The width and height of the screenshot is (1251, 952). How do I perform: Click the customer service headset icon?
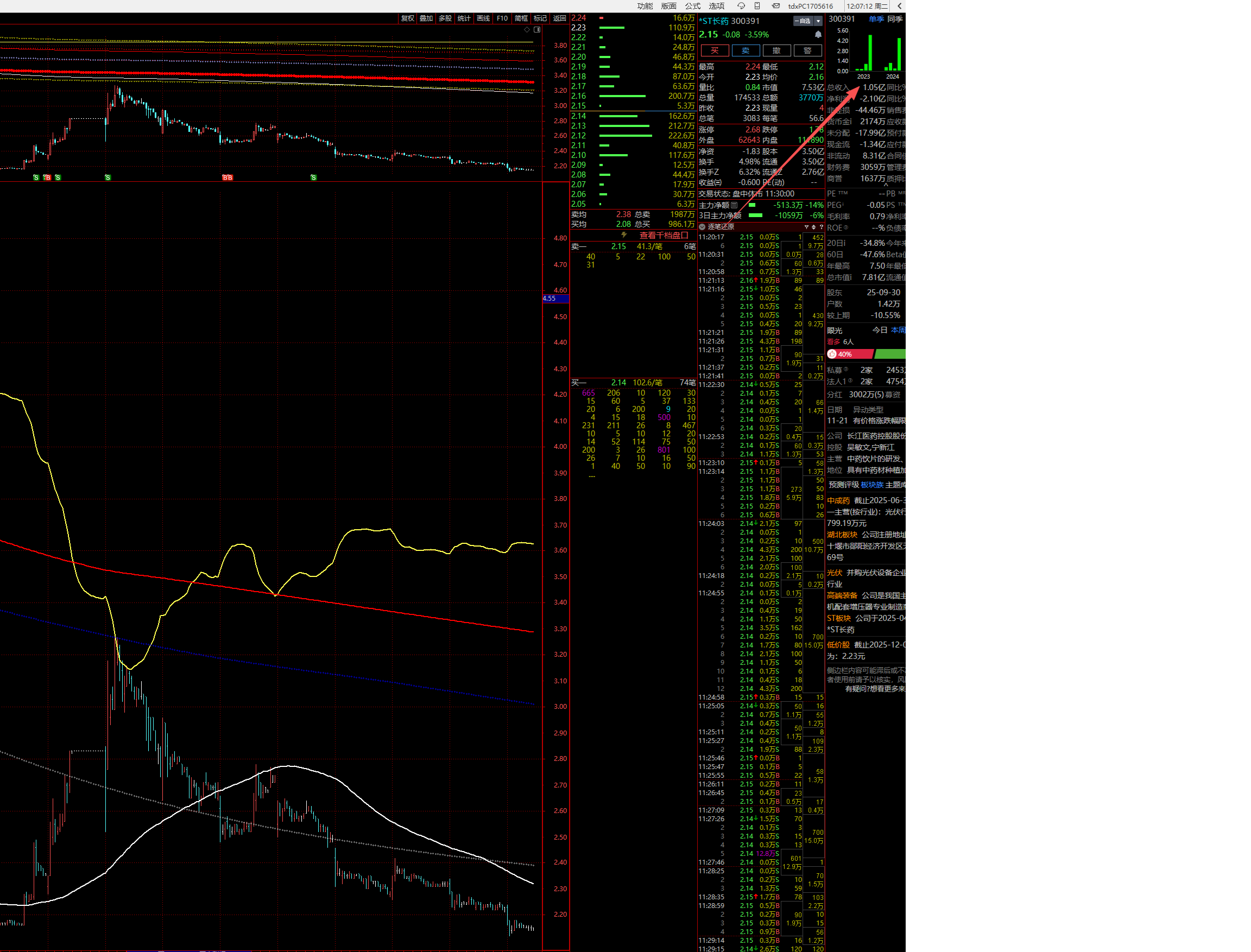click(741, 5)
